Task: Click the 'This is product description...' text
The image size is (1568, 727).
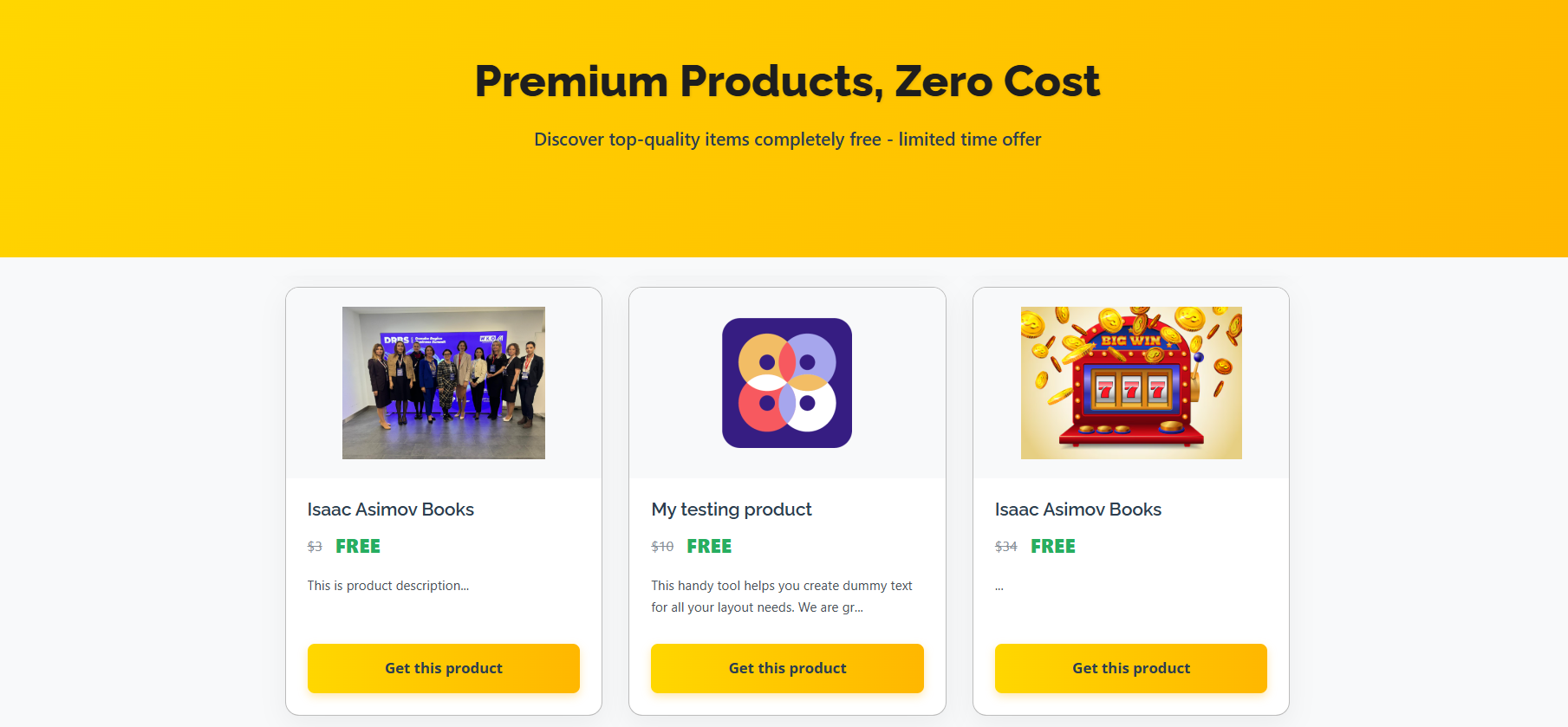Action: (x=387, y=586)
